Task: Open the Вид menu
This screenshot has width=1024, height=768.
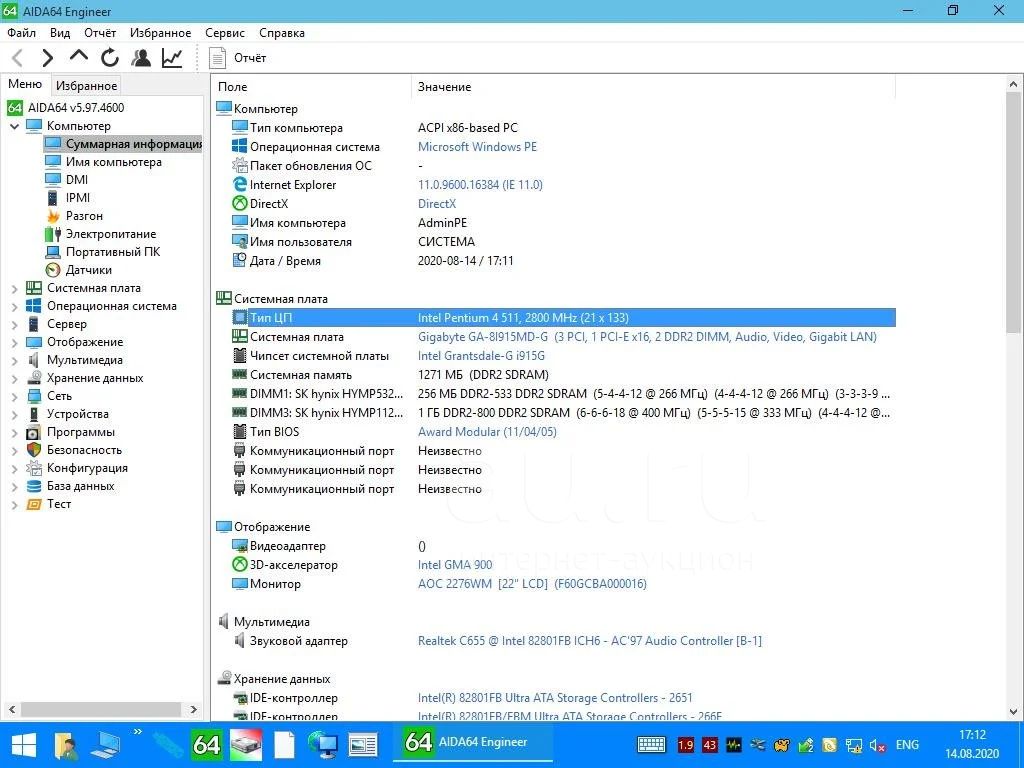Action: (x=60, y=33)
